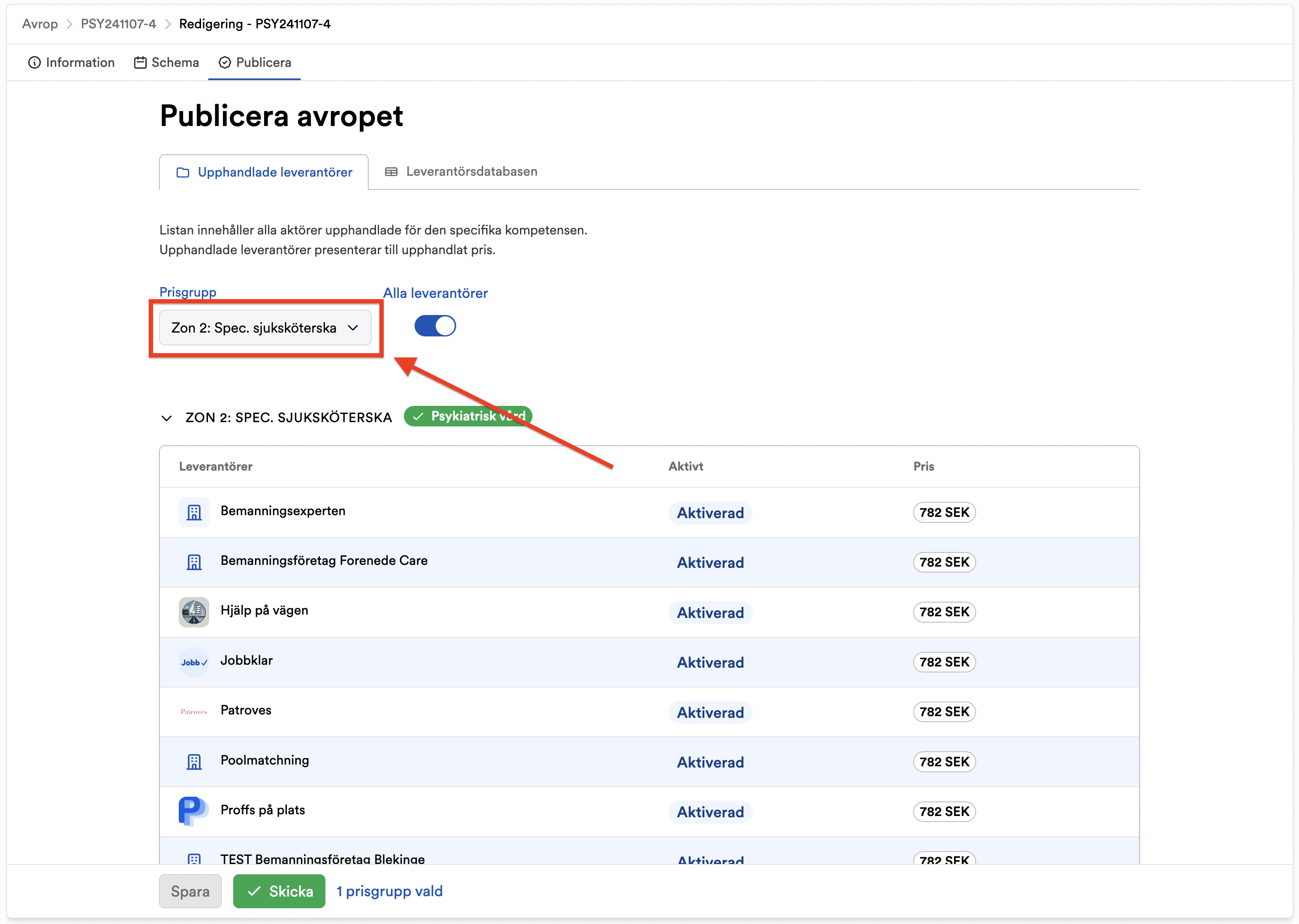1299x924 pixels.
Task: Collapse the ZON 2: SPEC. SJUKSKÖTERSKA section
Action: [166, 418]
